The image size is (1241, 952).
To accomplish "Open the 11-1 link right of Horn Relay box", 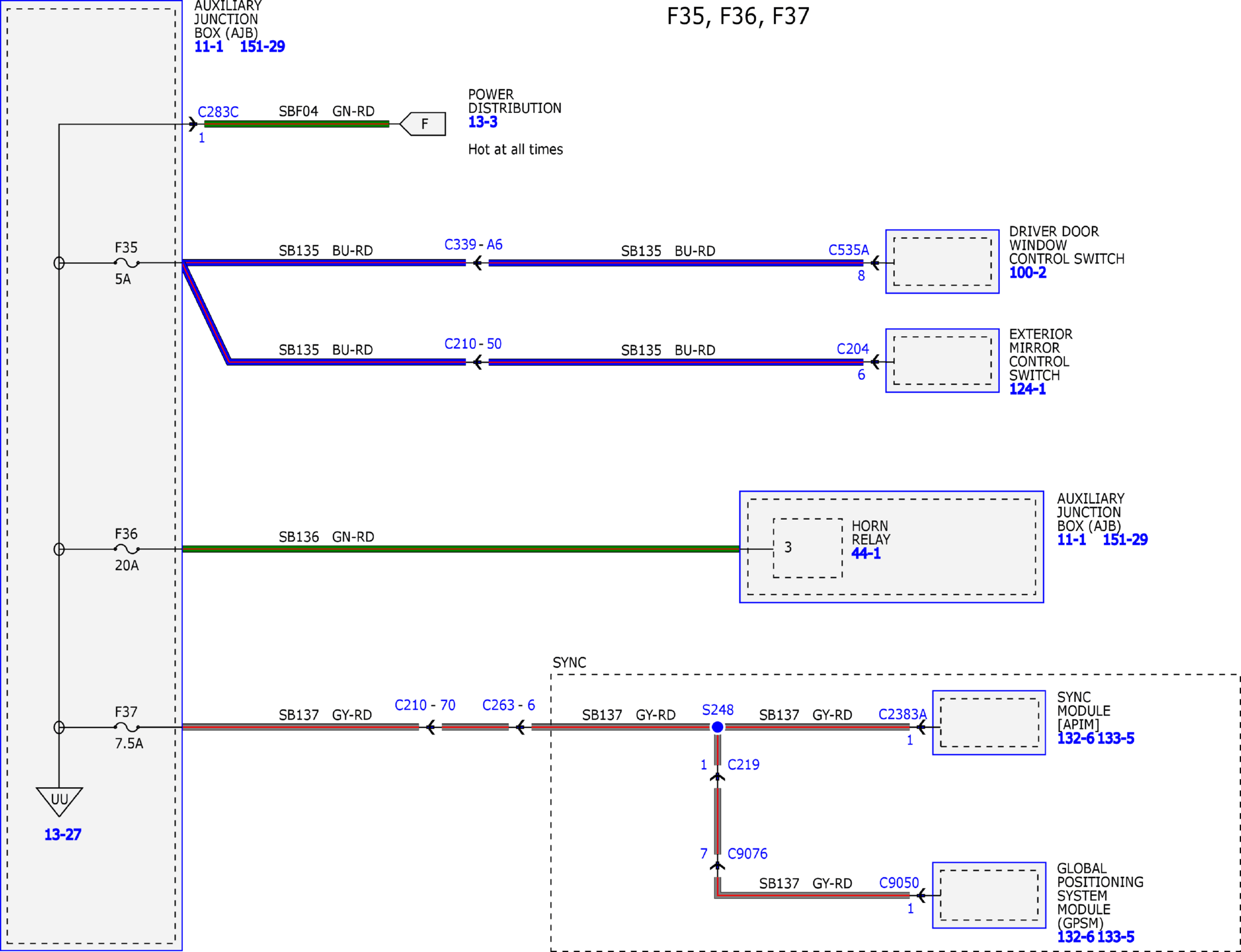I will coord(1071,540).
